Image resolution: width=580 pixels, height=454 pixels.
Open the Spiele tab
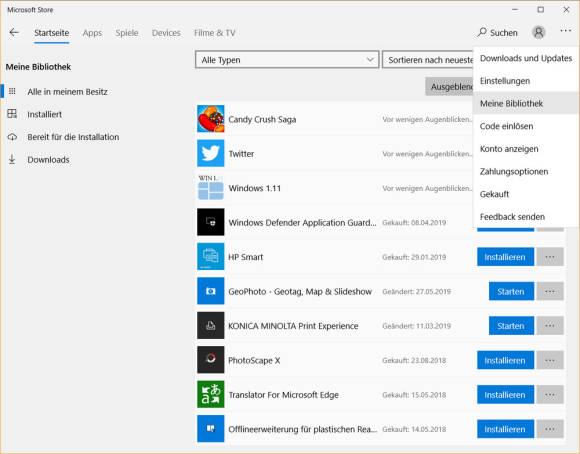127,33
